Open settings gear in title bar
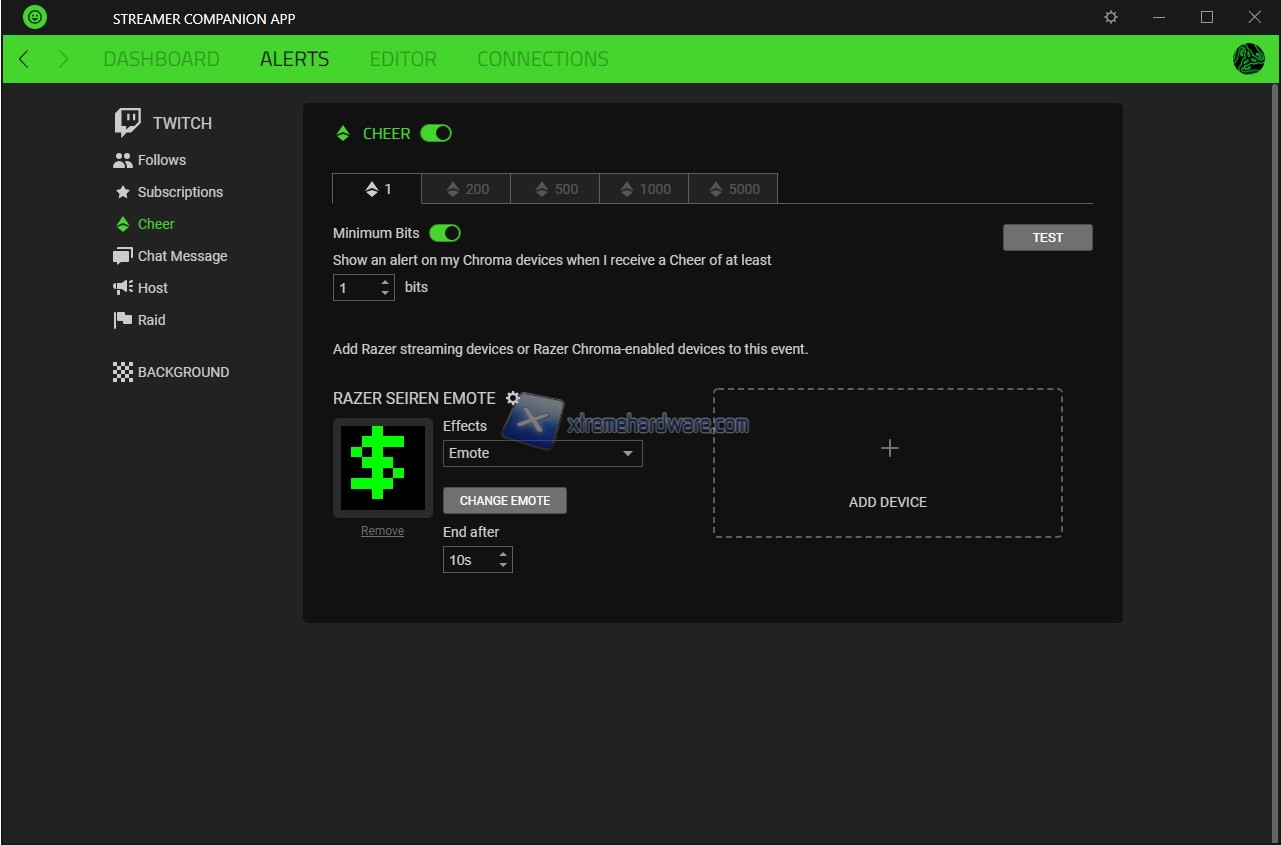 coord(1111,17)
